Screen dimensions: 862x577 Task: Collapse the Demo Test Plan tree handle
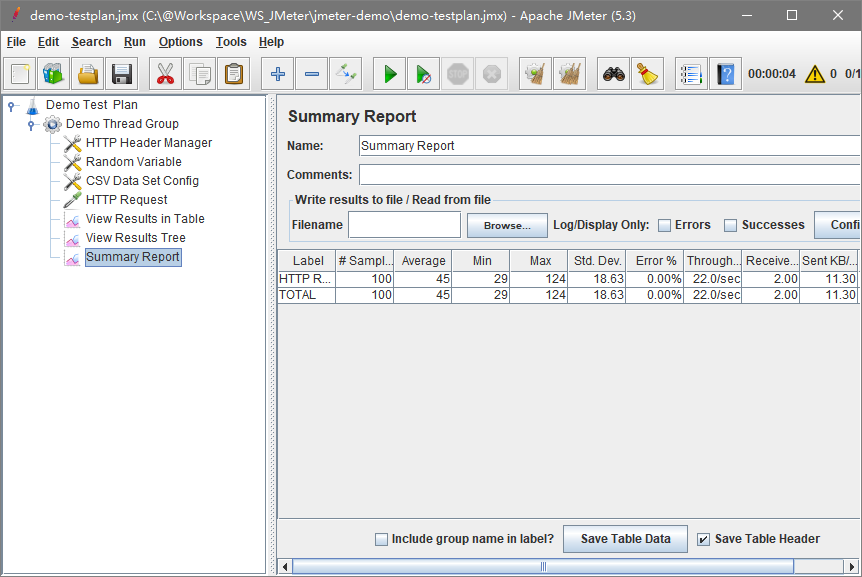coord(11,106)
